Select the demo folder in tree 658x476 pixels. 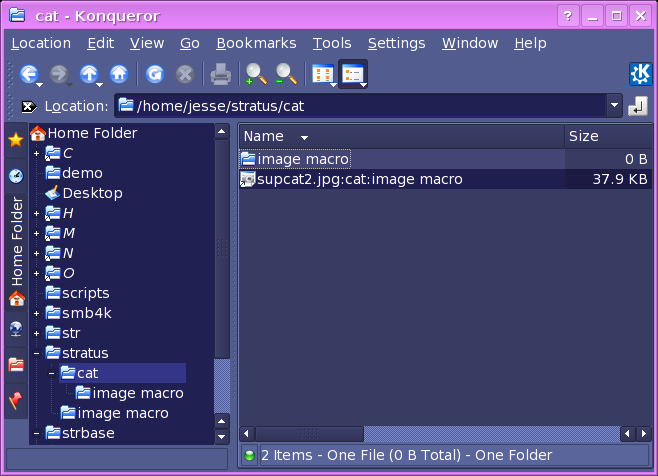74,173
